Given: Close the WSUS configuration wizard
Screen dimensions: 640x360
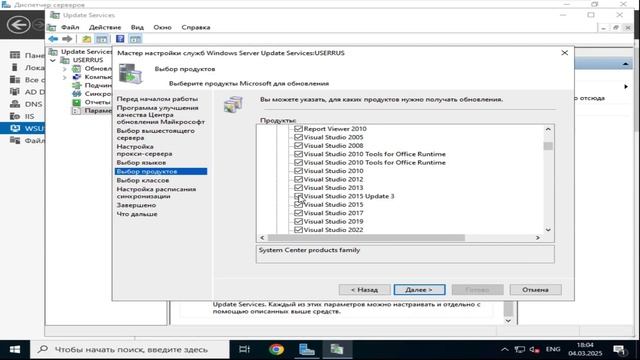Looking at the screenshot, I should pyautogui.click(x=564, y=53).
